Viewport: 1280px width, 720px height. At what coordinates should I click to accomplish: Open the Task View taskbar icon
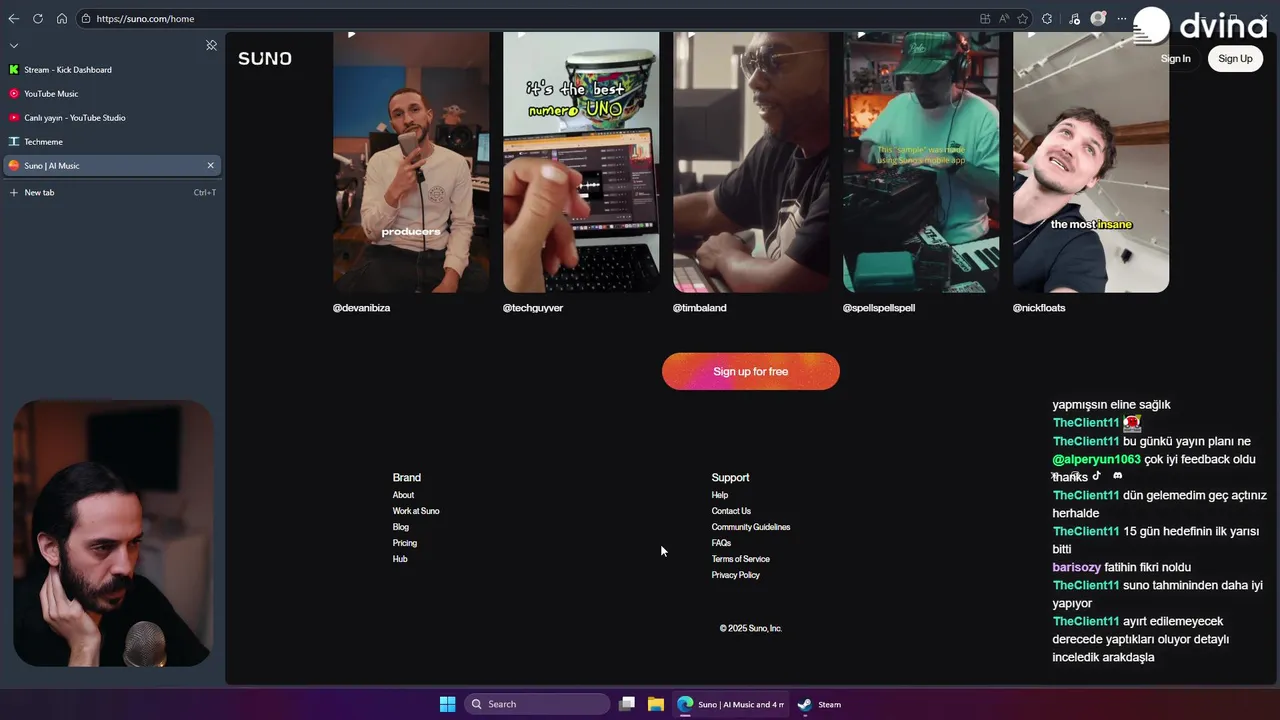627,704
